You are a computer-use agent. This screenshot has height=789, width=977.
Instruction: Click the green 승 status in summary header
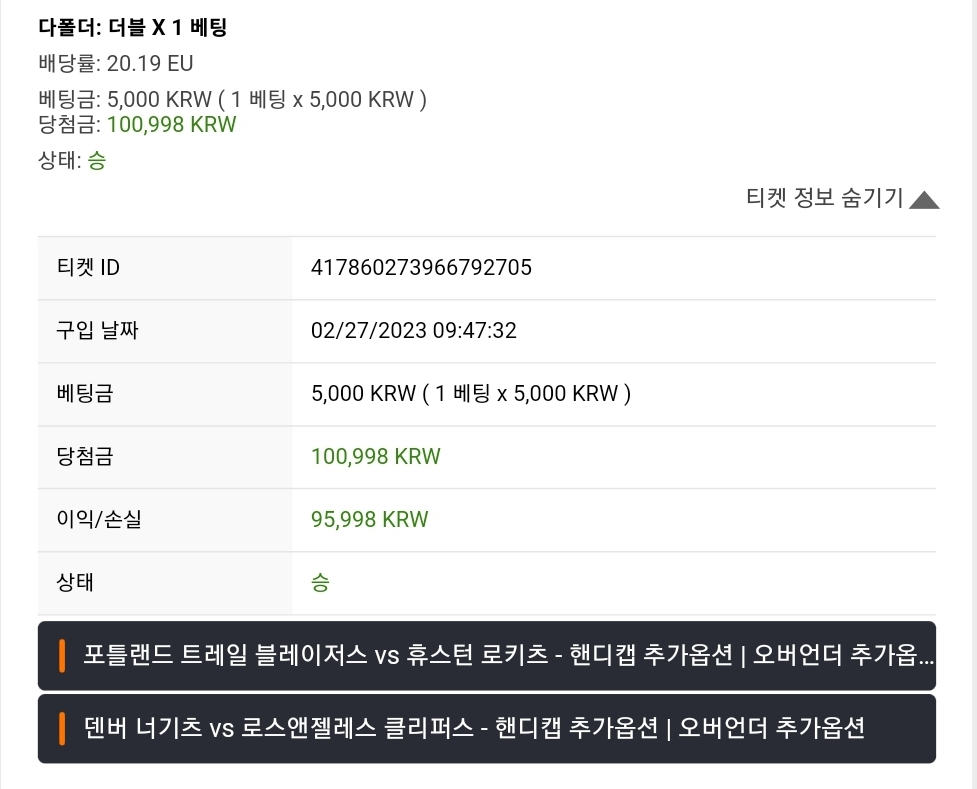click(97, 161)
